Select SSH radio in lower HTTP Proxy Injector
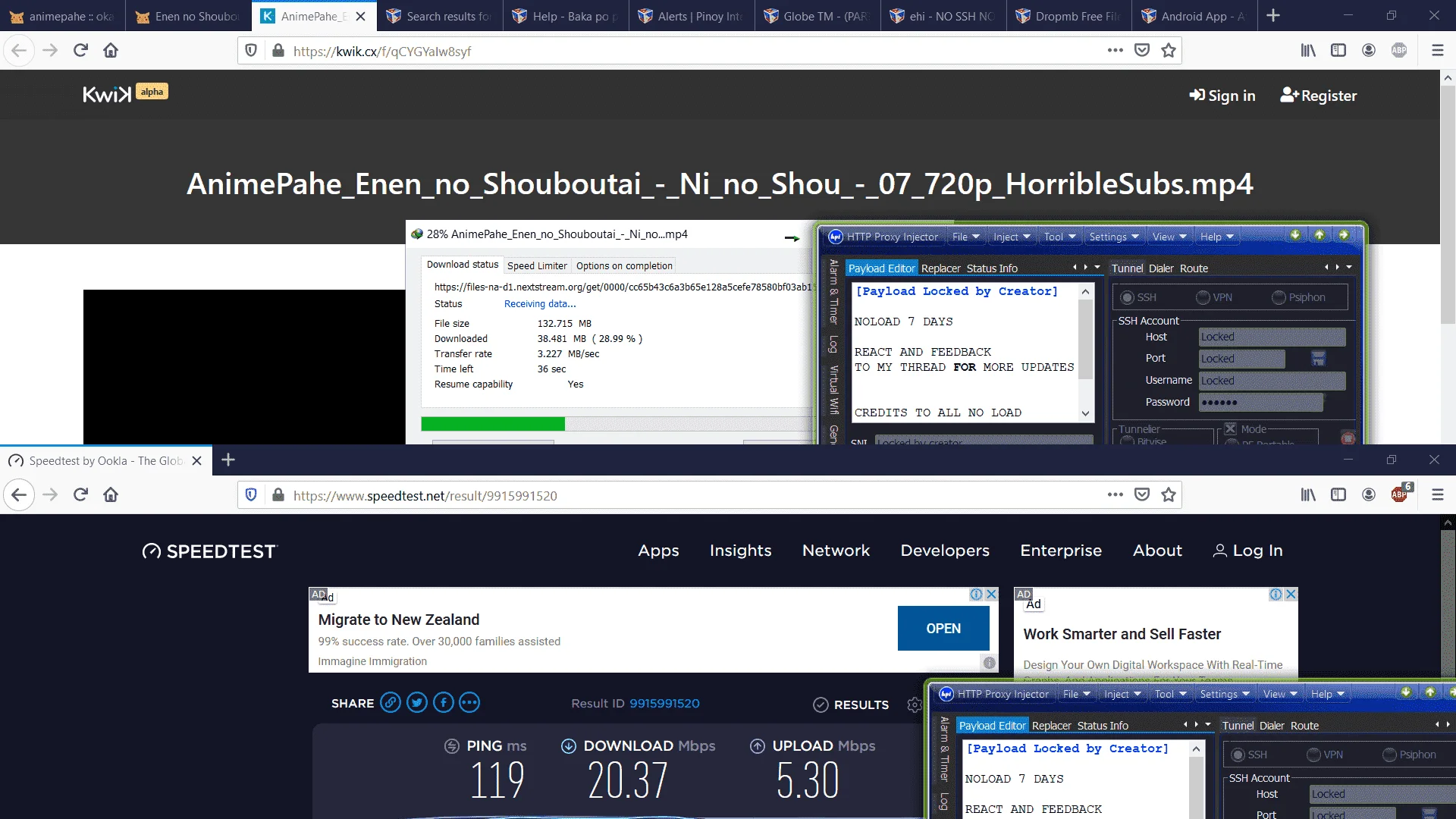Image resolution: width=1456 pixels, height=819 pixels. pos(1238,755)
